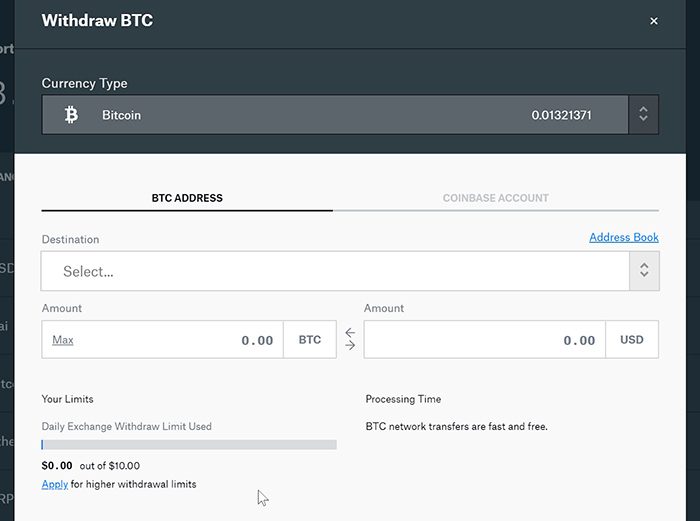Click the USD unit label
This screenshot has height=521, width=700.
coord(632,340)
